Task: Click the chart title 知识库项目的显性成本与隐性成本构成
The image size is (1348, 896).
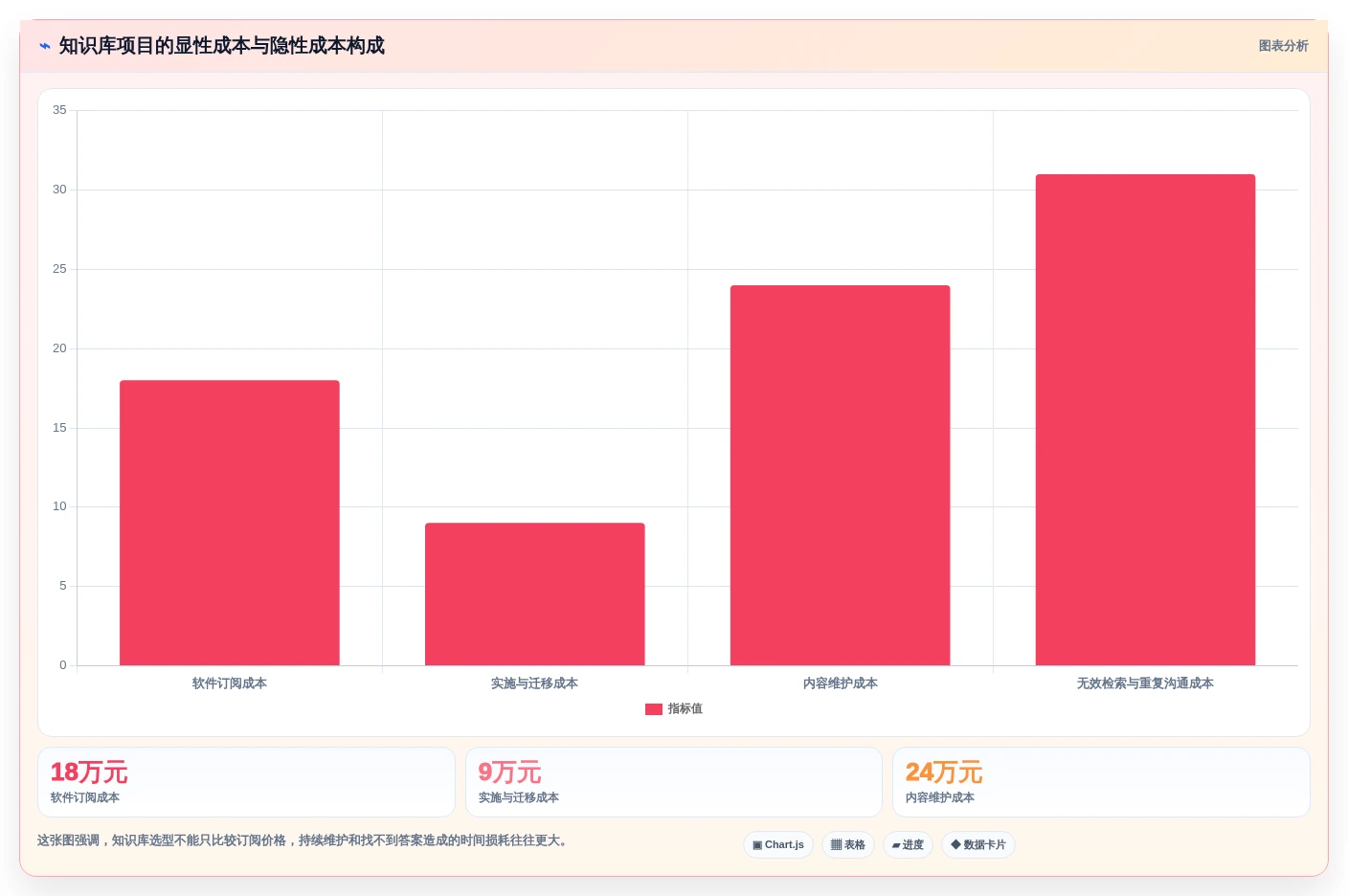Action: coord(222,46)
